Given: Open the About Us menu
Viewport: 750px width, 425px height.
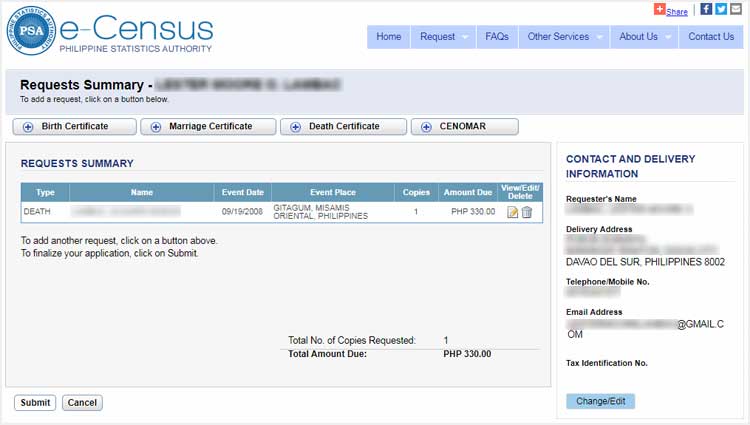Looking at the screenshot, I should coord(644,37).
